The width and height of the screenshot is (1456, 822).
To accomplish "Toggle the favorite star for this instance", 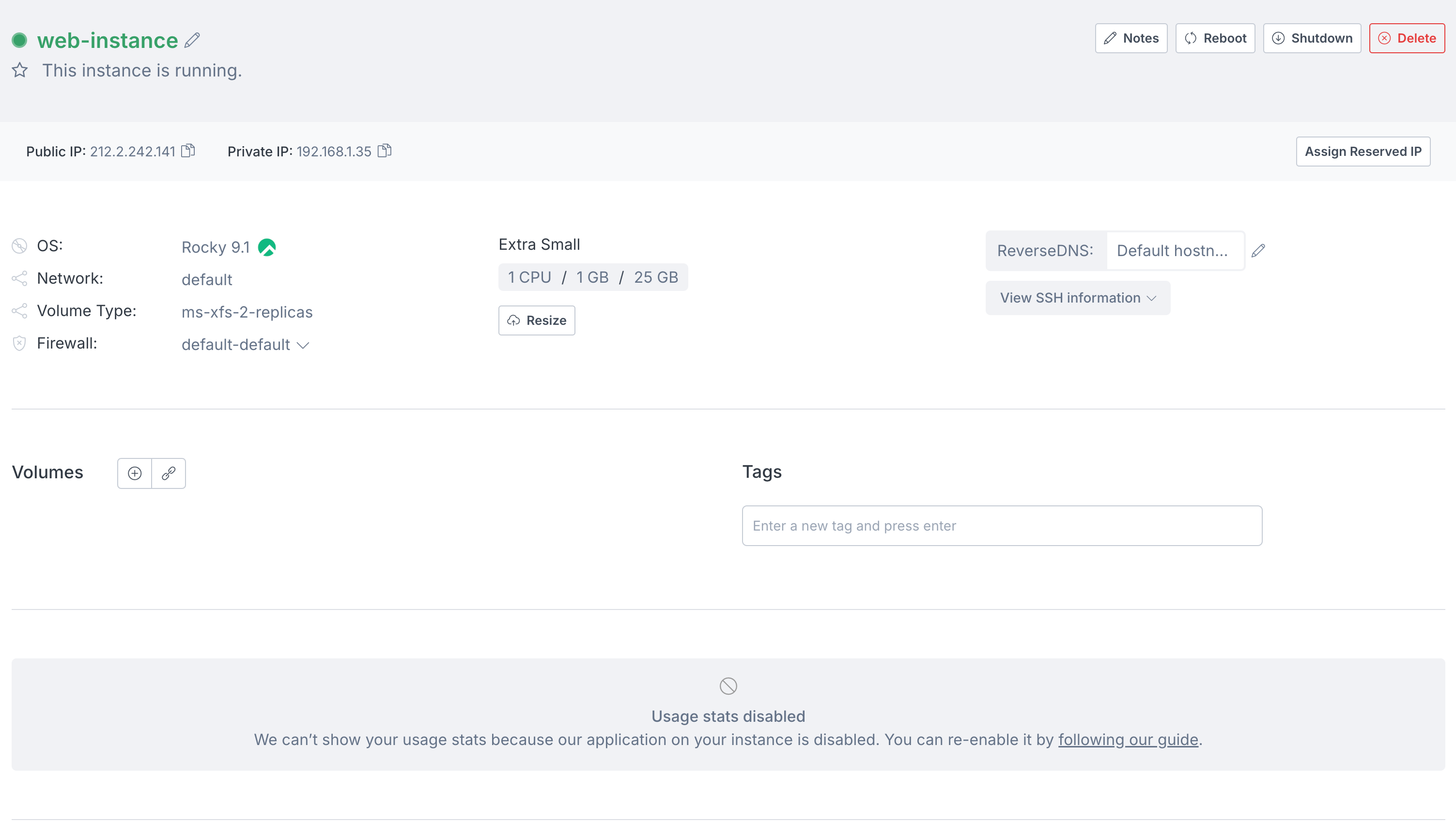I will click(20, 70).
